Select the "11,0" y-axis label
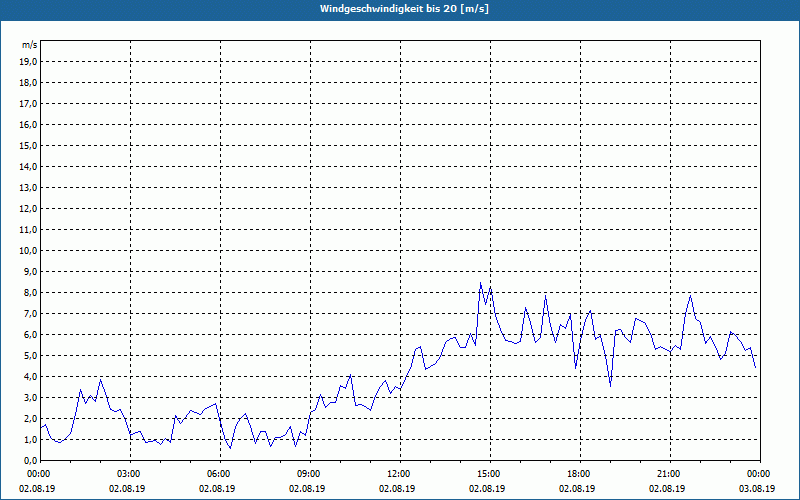800x500 pixels. coord(29,230)
